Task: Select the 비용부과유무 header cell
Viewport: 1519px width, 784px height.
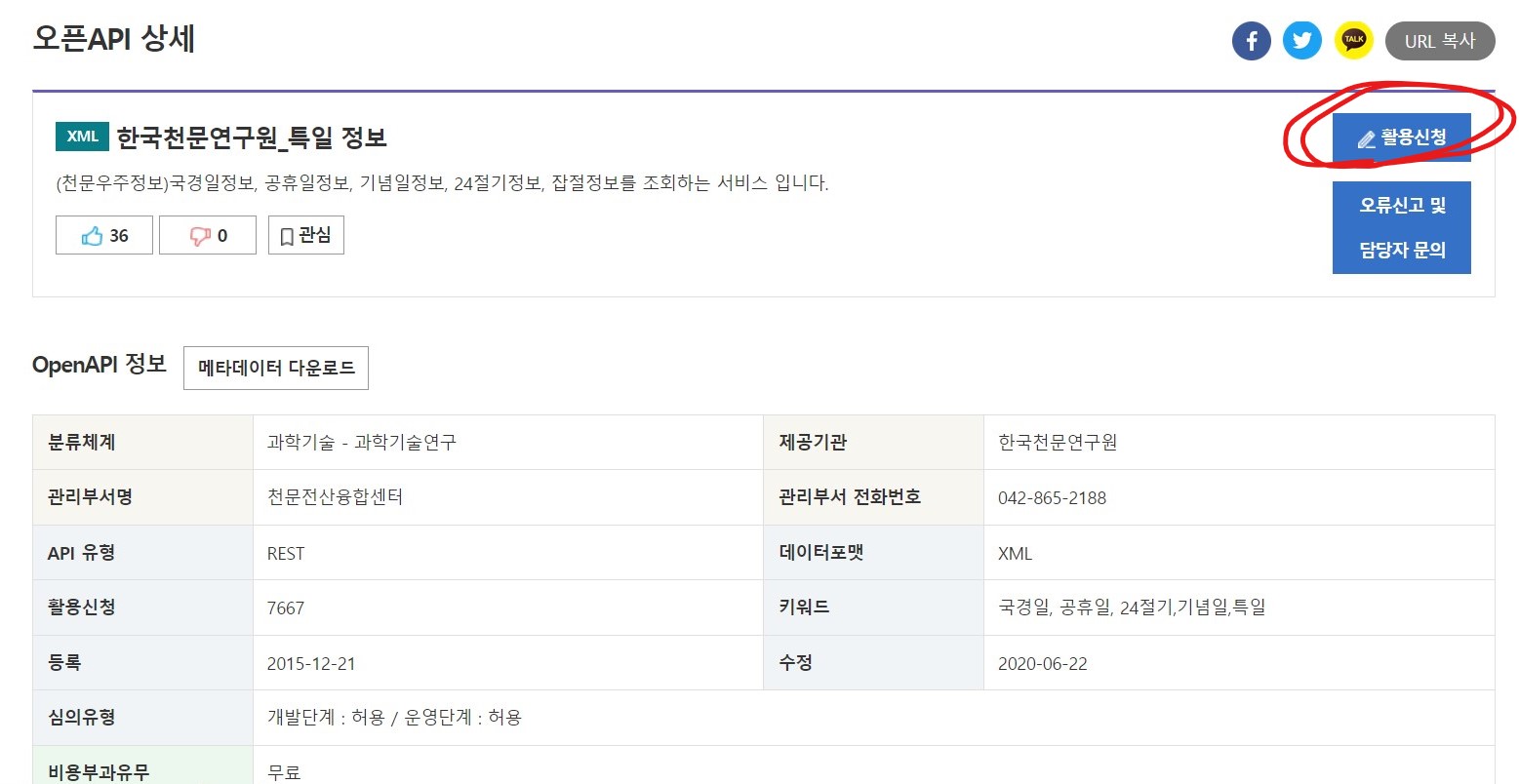Action: pos(142,765)
